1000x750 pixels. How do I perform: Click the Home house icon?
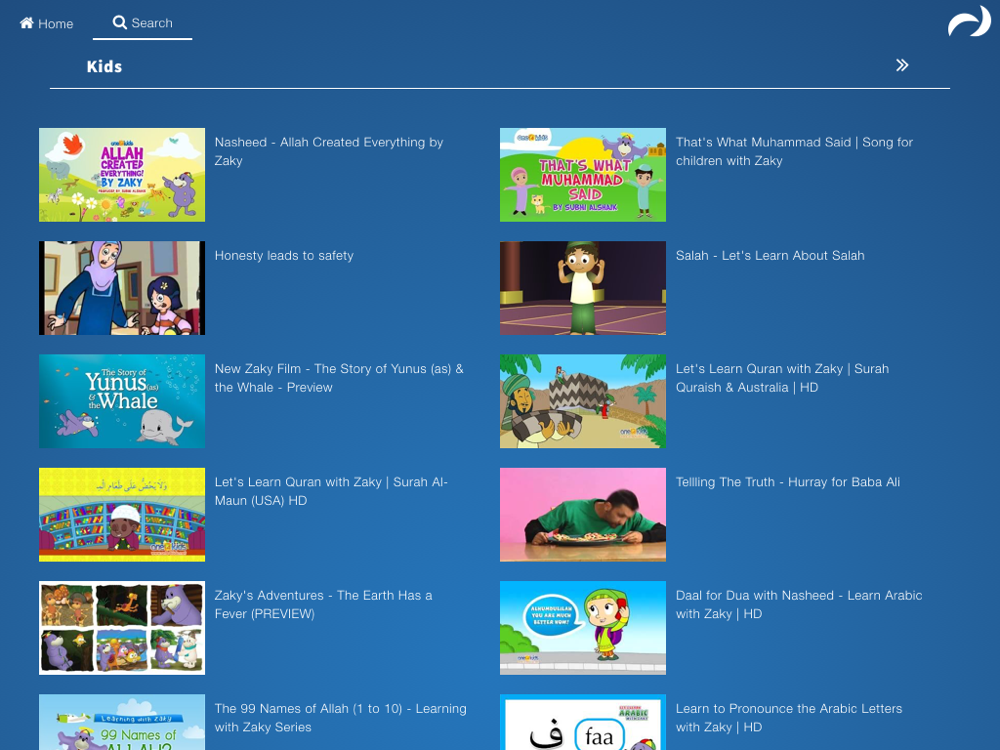(x=26, y=23)
